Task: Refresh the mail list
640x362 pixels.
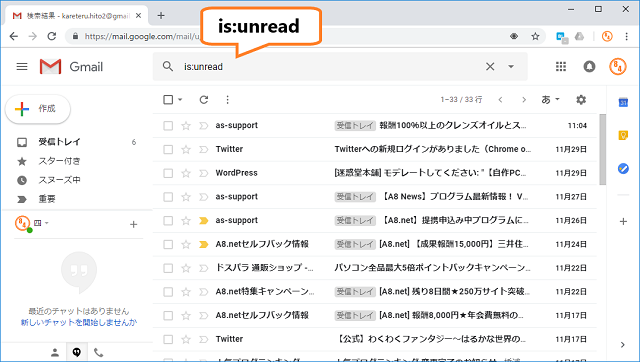Action: click(204, 100)
